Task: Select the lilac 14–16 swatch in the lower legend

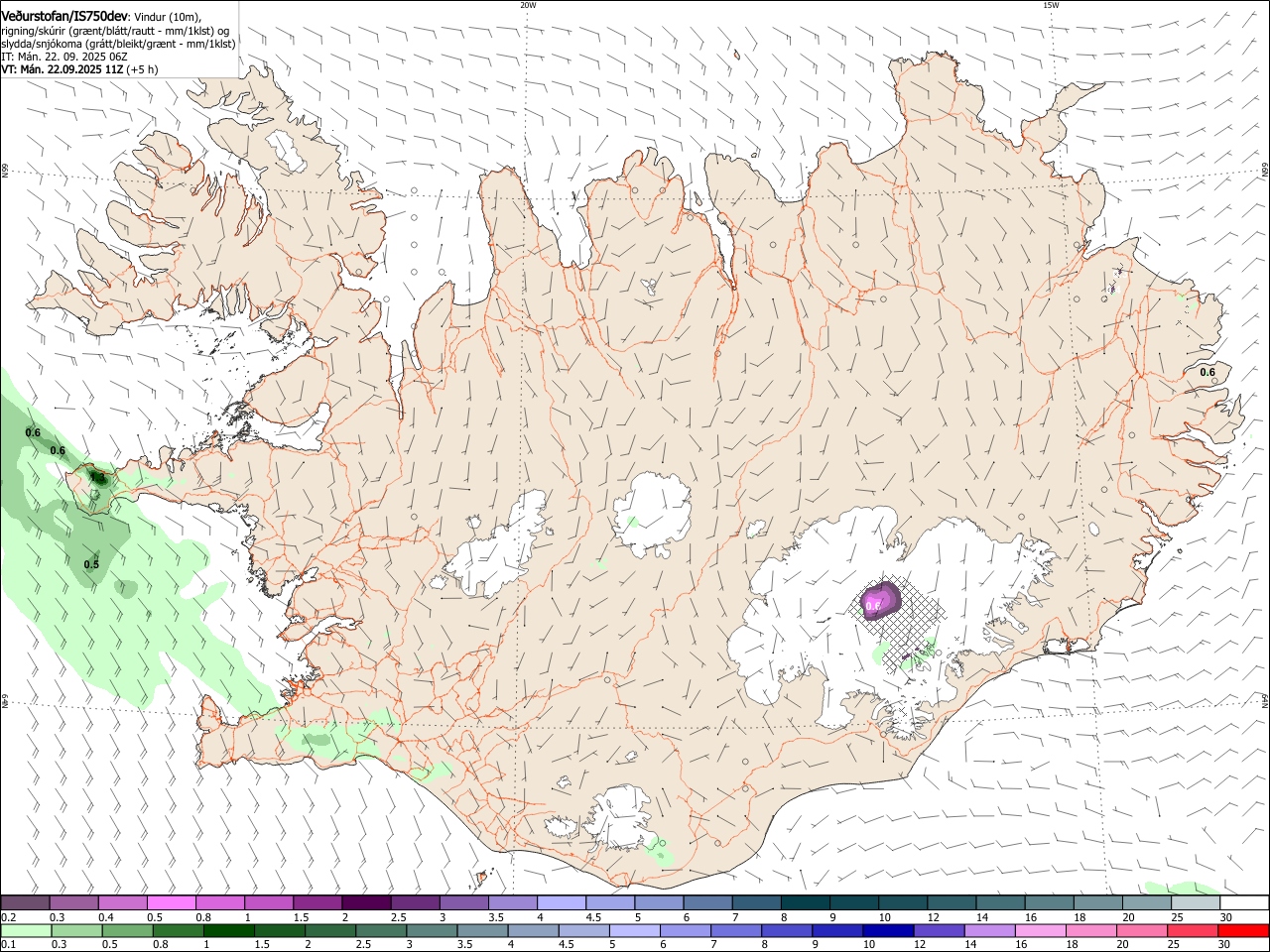Action: coord(989,930)
